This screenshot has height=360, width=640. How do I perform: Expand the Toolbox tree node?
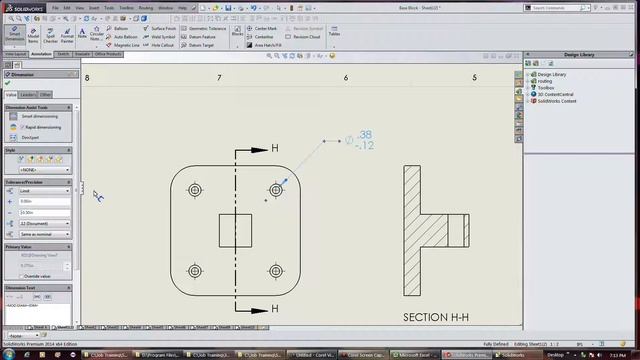528,88
